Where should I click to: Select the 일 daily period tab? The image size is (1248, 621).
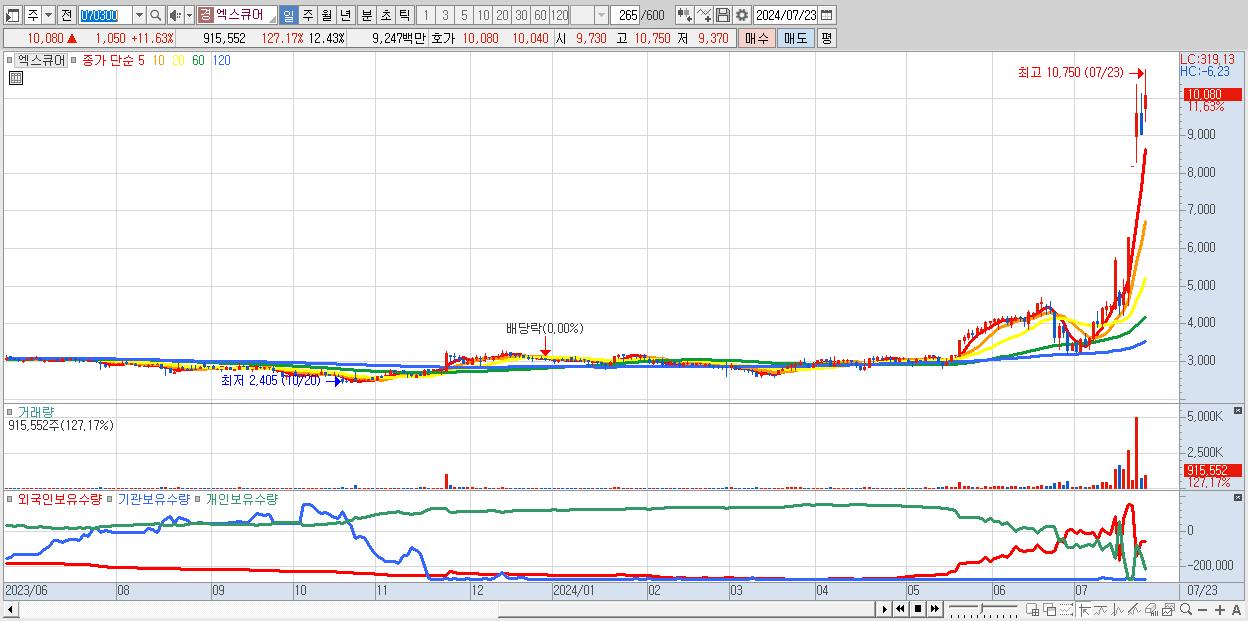click(x=288, y=15)
